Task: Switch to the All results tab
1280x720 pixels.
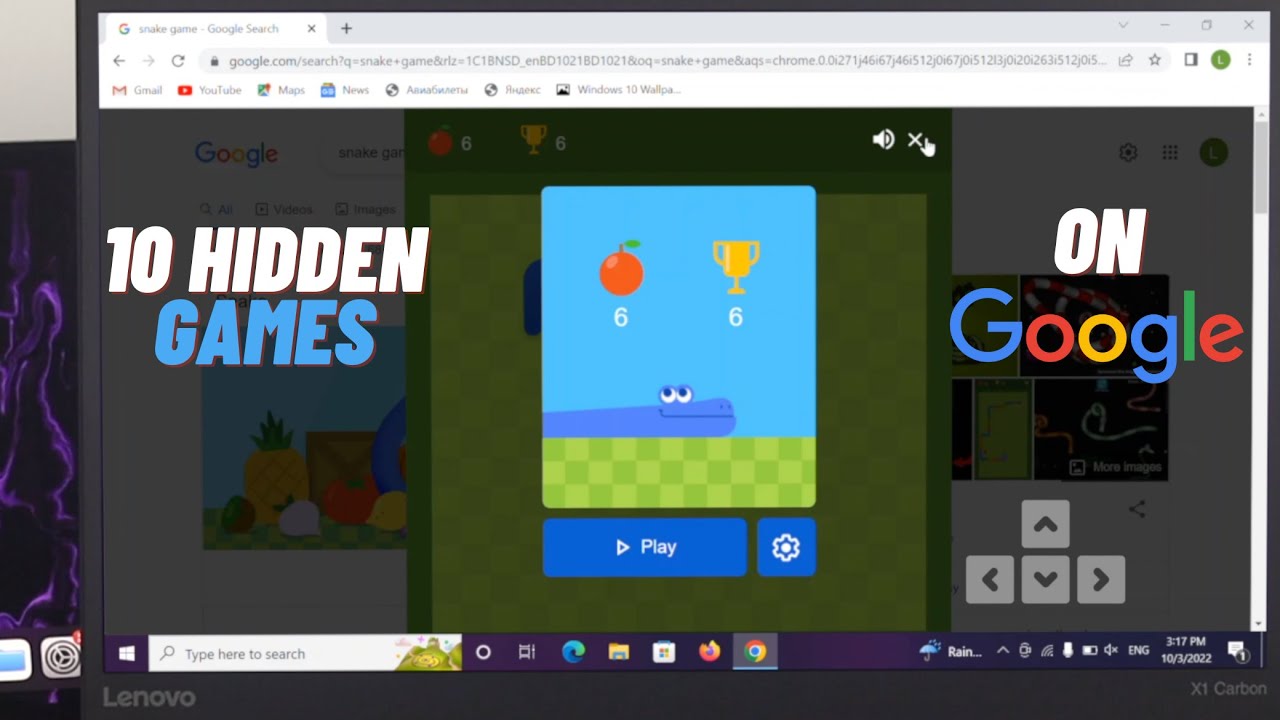Action: click(x=217, y=209)
